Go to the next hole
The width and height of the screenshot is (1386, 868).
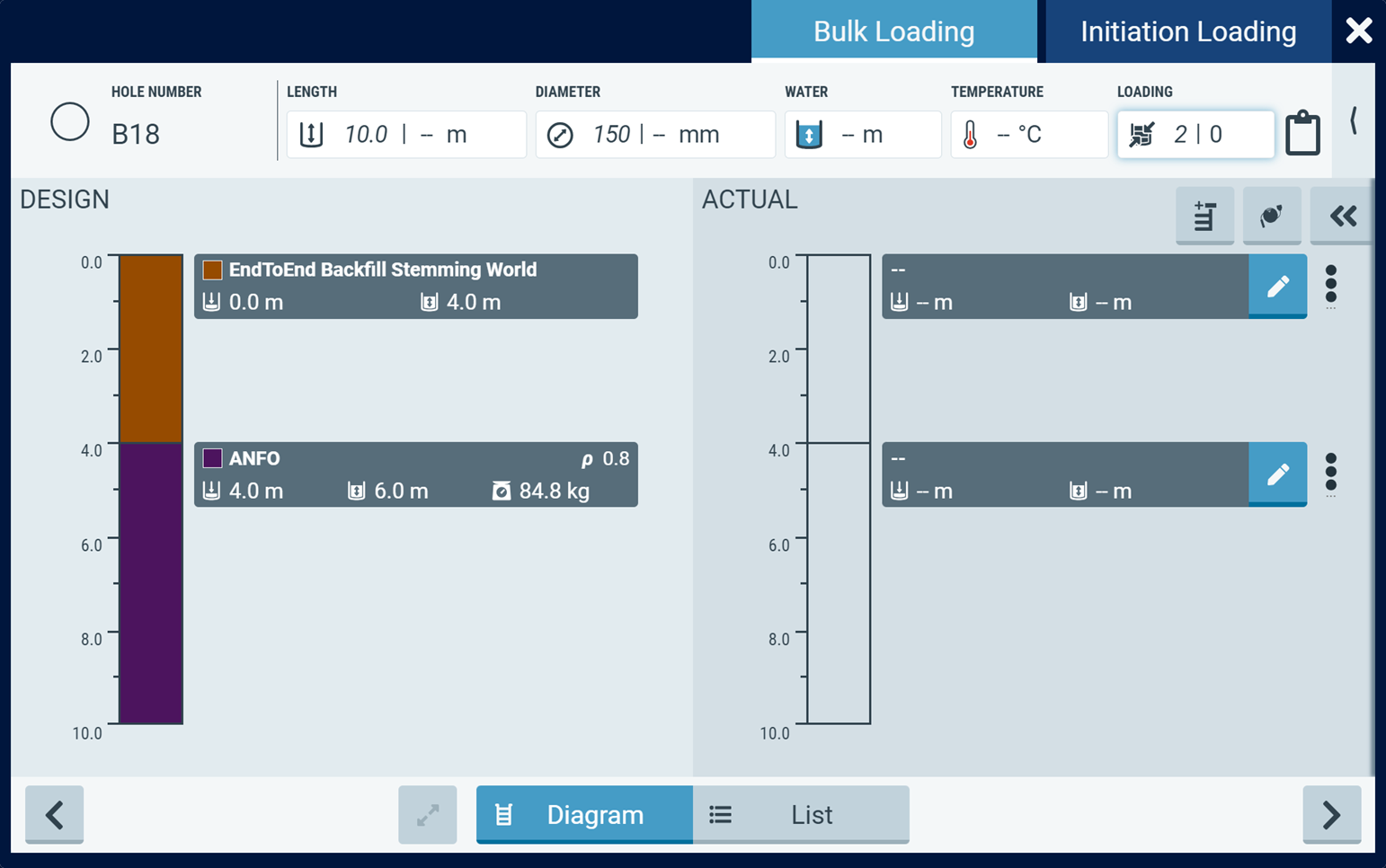[1332, 815]
